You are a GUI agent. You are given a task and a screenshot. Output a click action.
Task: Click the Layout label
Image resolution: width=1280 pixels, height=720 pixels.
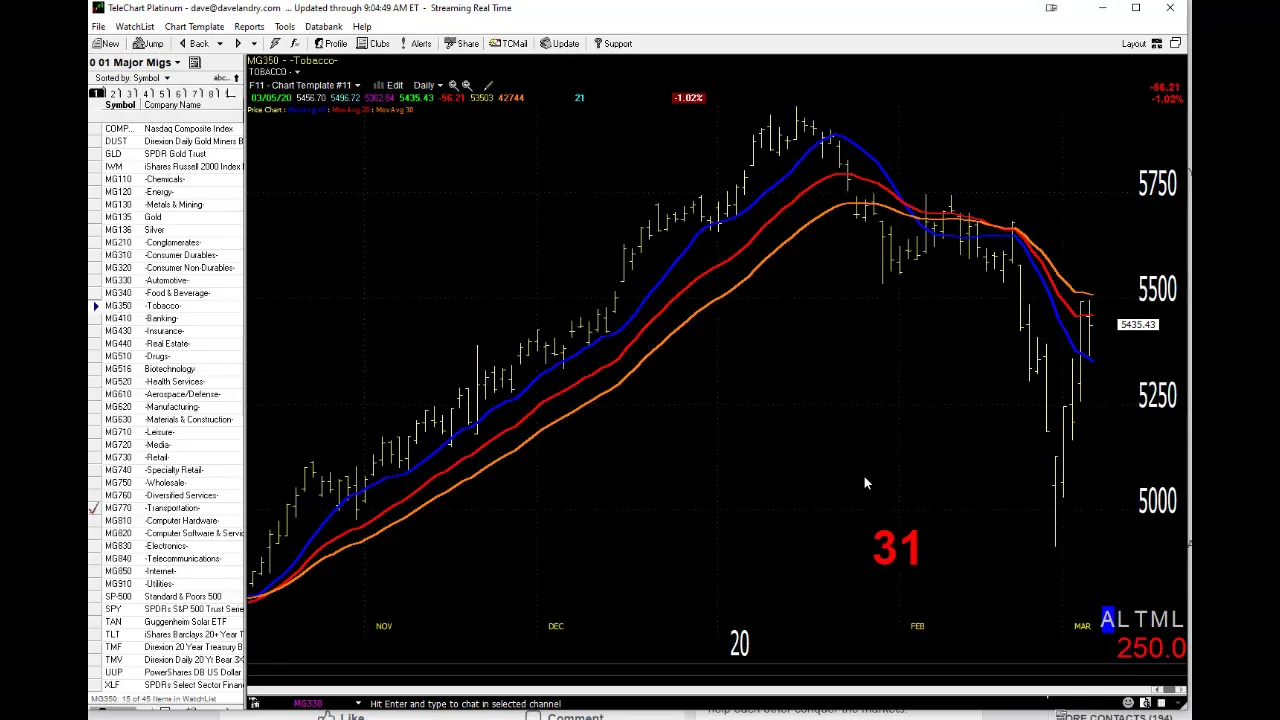pos(1133,44)
